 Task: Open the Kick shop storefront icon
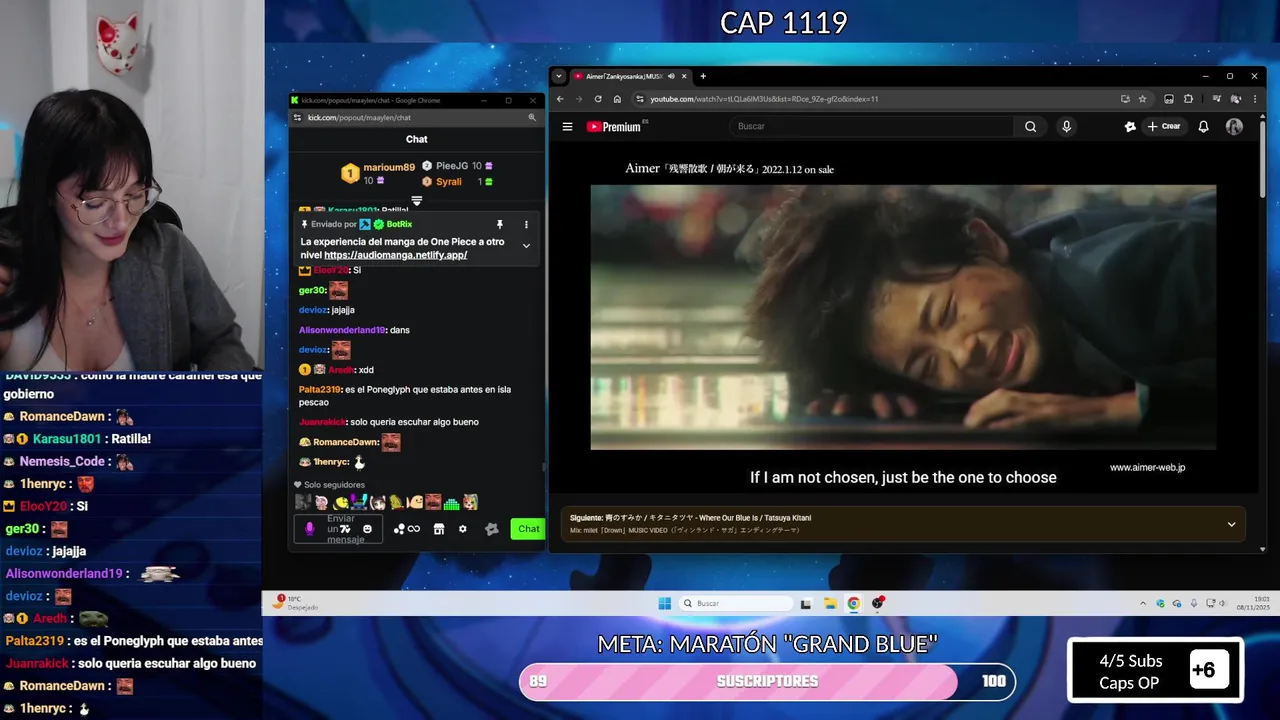(x=439, y=529)
